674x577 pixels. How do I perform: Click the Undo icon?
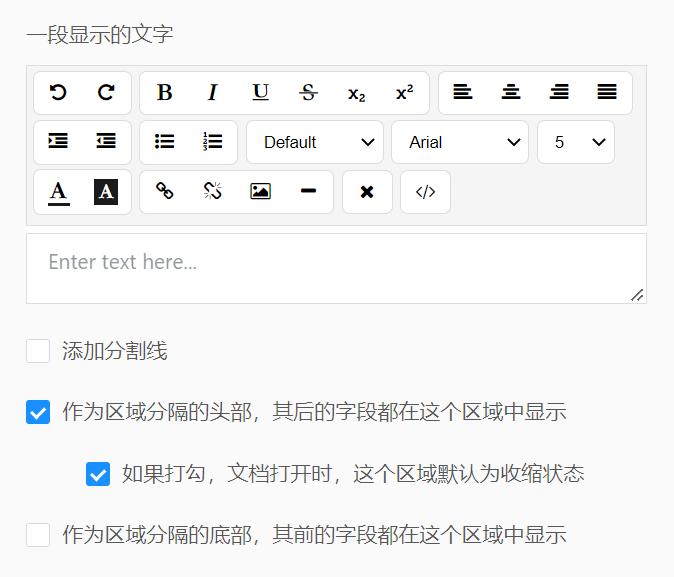pyautogui.click(x=58, y=92)
